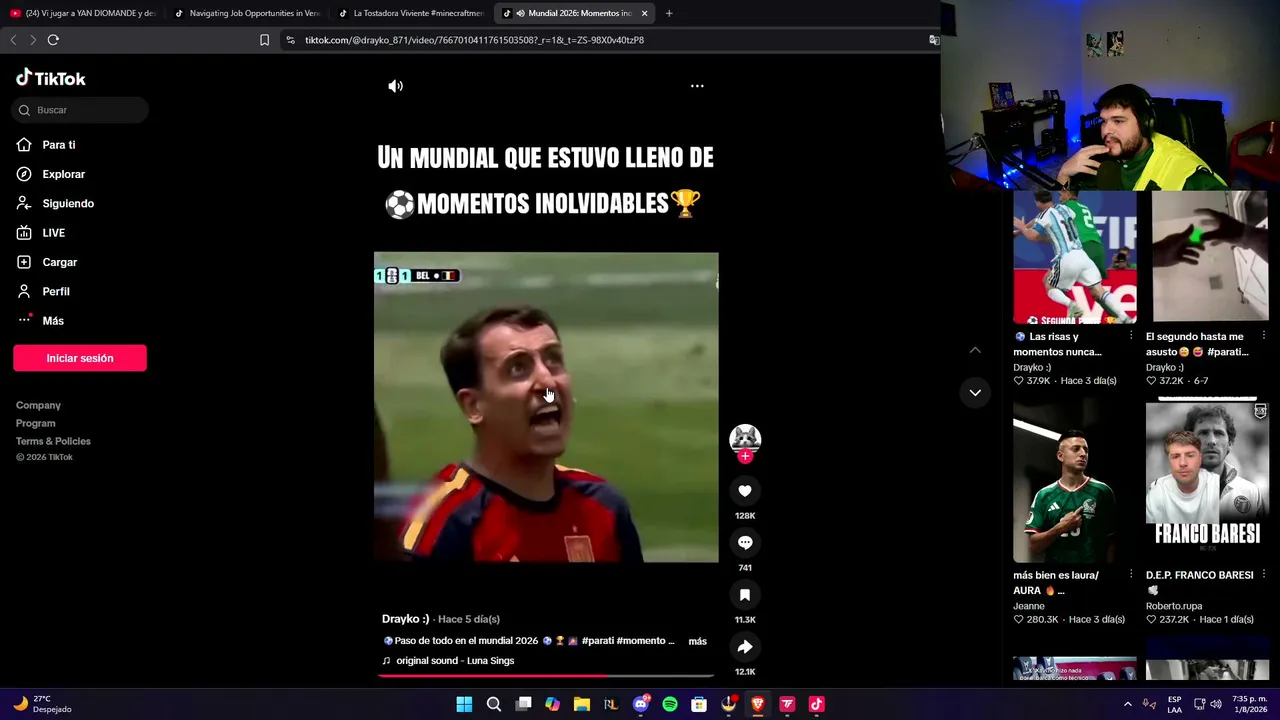Open options for más bien es laura video

[1131, 575]
